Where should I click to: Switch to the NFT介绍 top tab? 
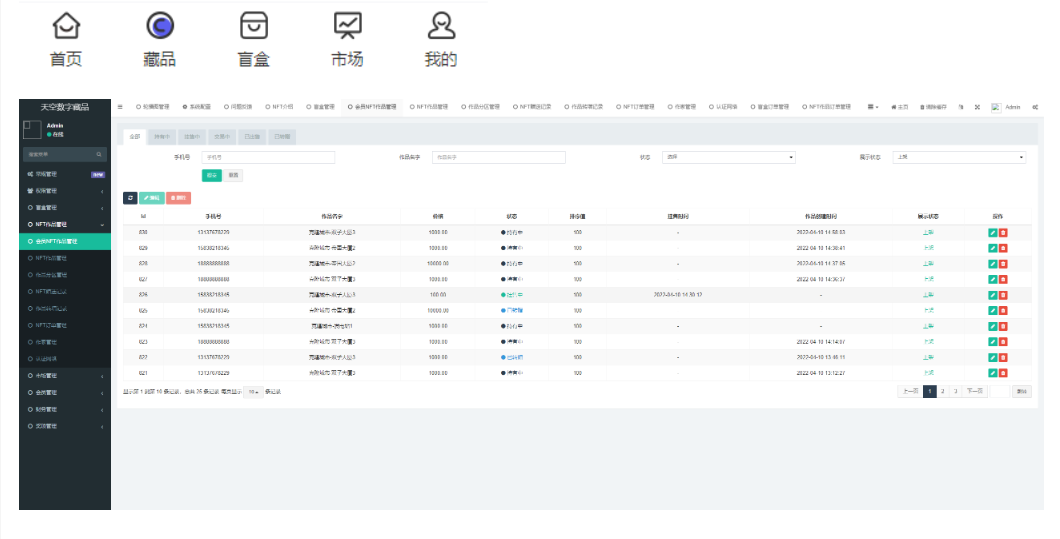279,107
